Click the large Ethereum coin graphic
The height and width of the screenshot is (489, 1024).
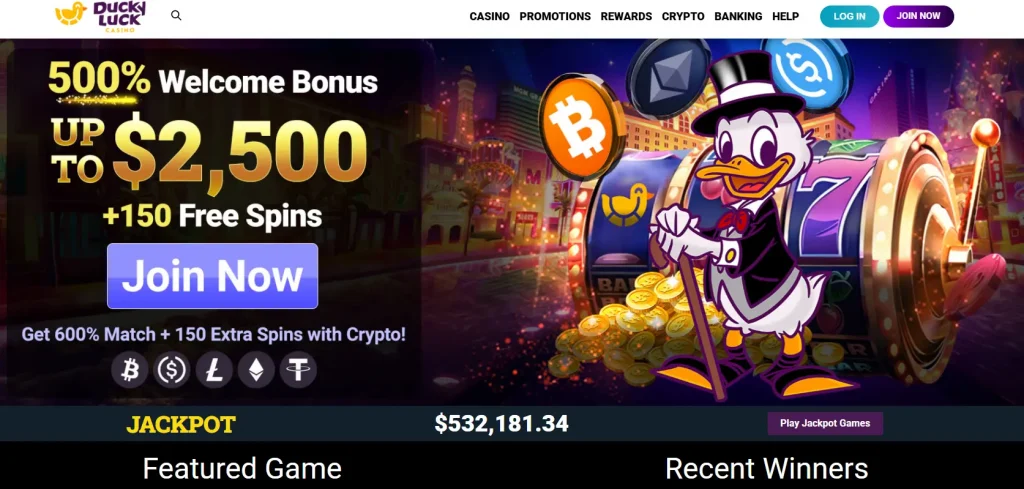668,78
